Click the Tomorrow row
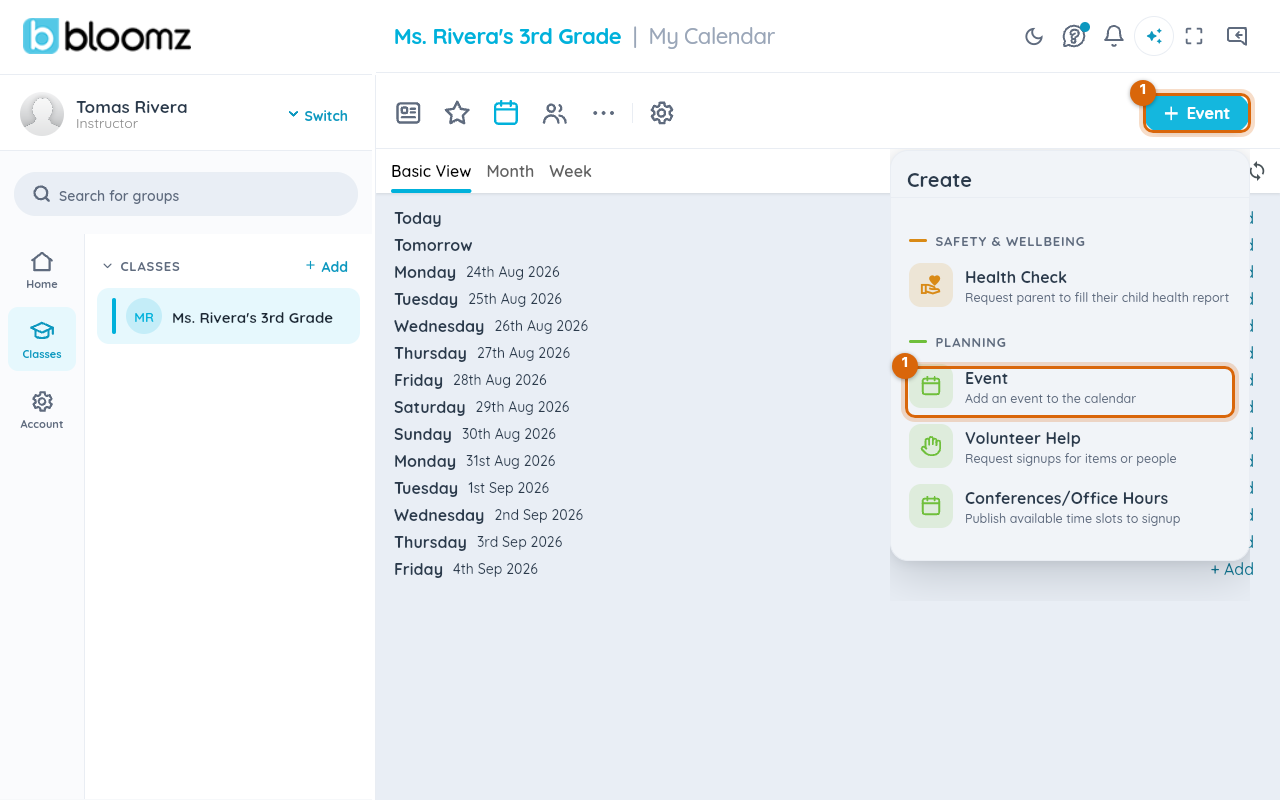Screen dimensions: 1280x800 [433, 245]
